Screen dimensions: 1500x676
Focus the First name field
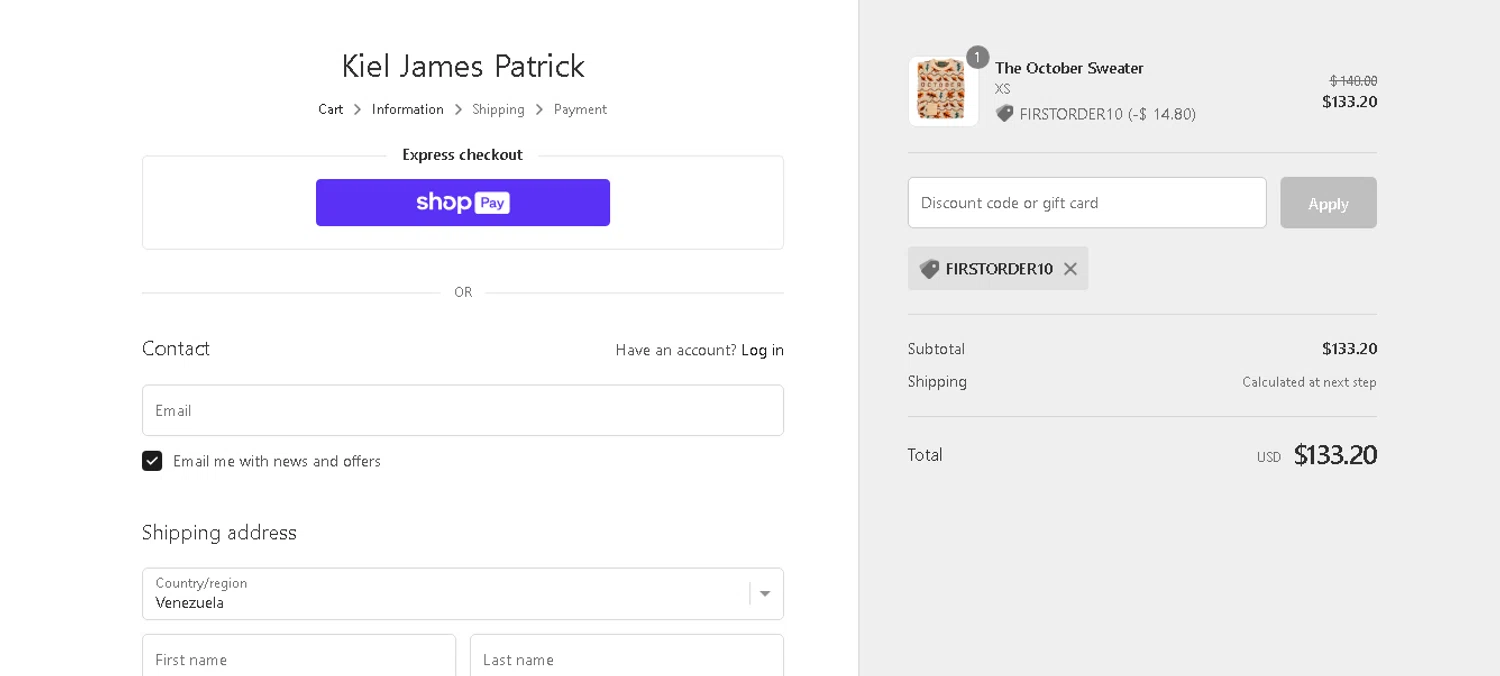pos(299,656)
